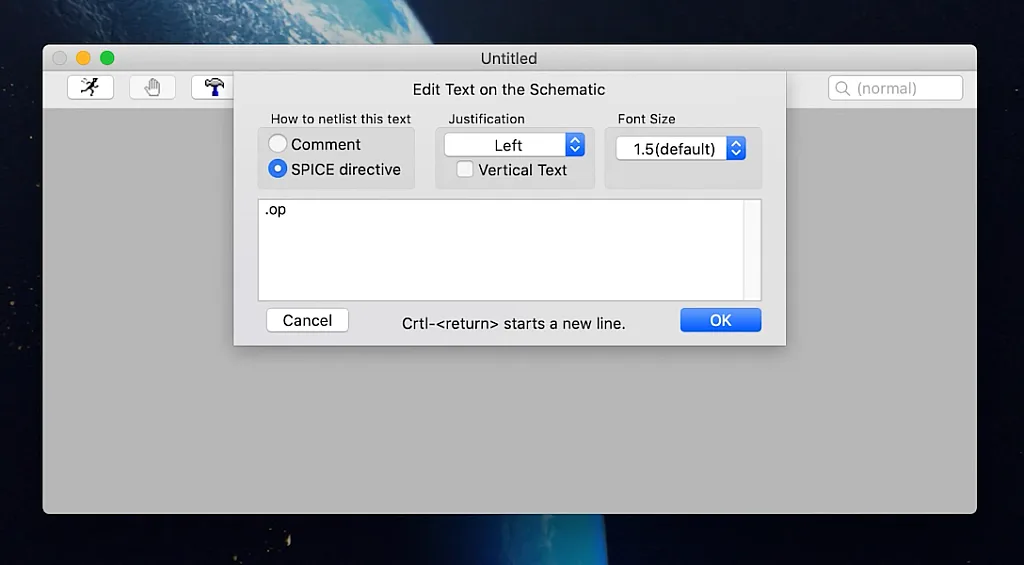Click the .op text in the directive box

[275, 210]
